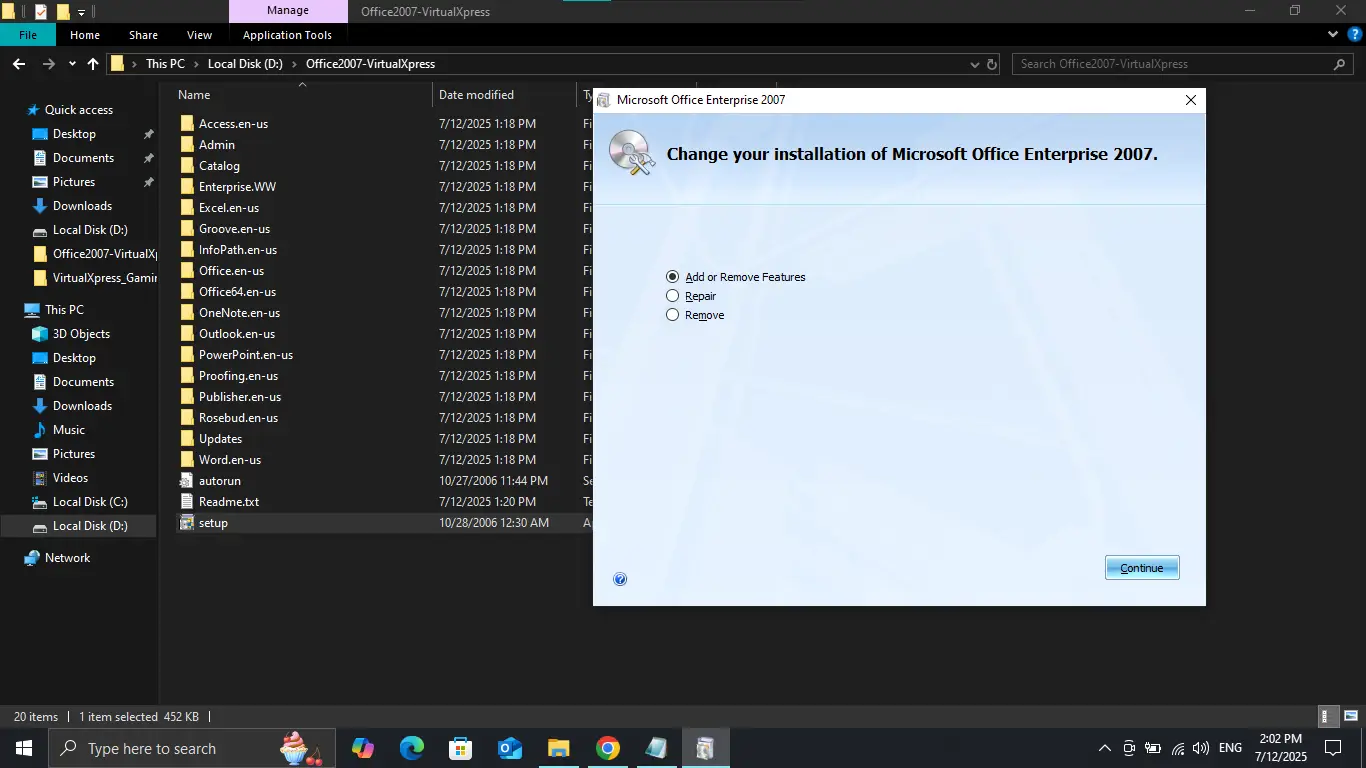
Task: Show hidden system tray icons
Action: (1105, 748)
